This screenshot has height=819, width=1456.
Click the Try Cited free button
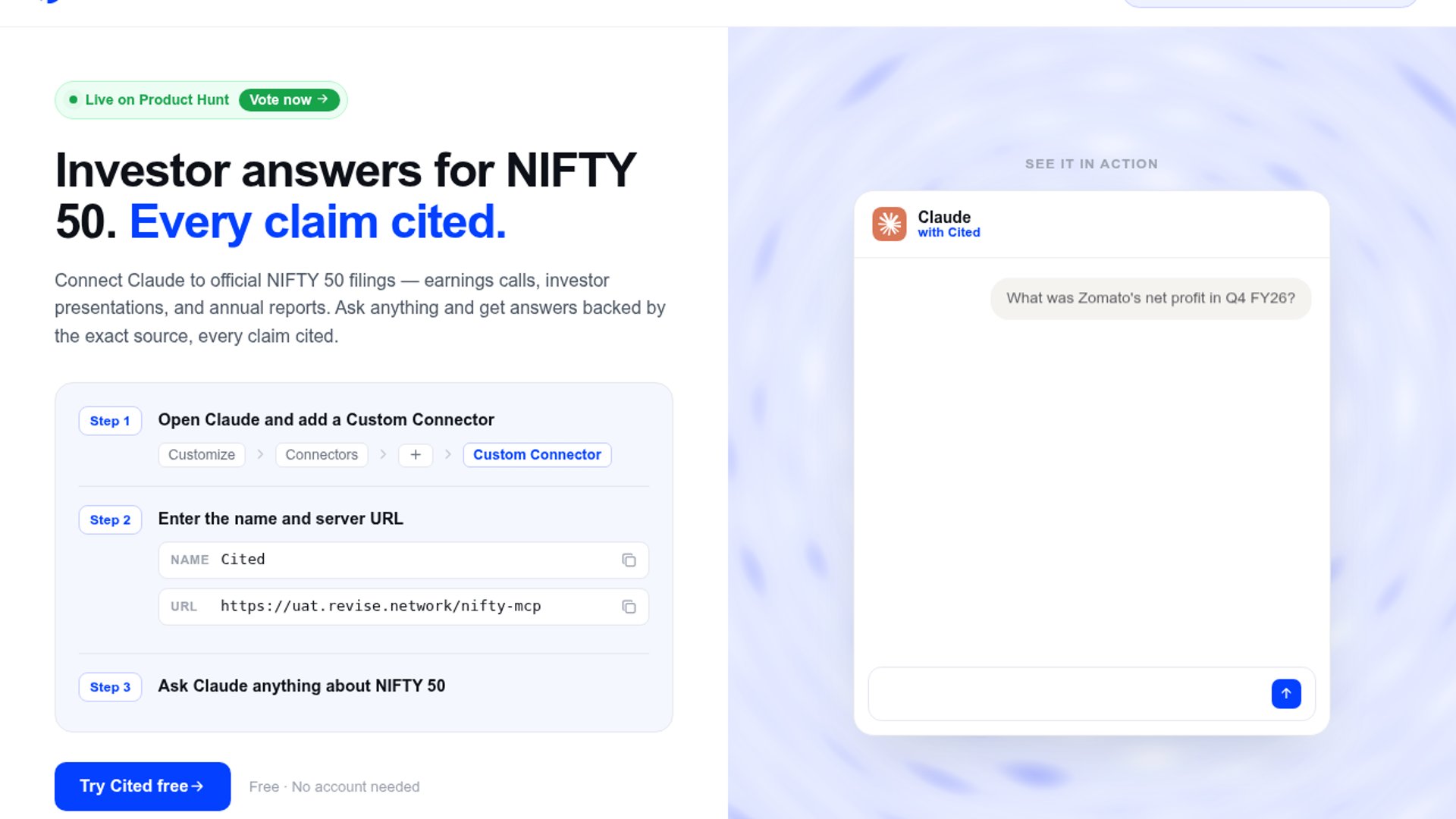point(143,786)
